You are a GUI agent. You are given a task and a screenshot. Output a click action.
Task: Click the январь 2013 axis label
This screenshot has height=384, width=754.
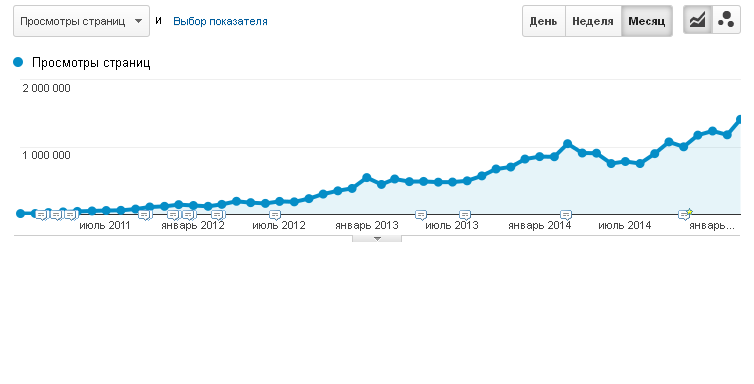(x=366, y=225)
